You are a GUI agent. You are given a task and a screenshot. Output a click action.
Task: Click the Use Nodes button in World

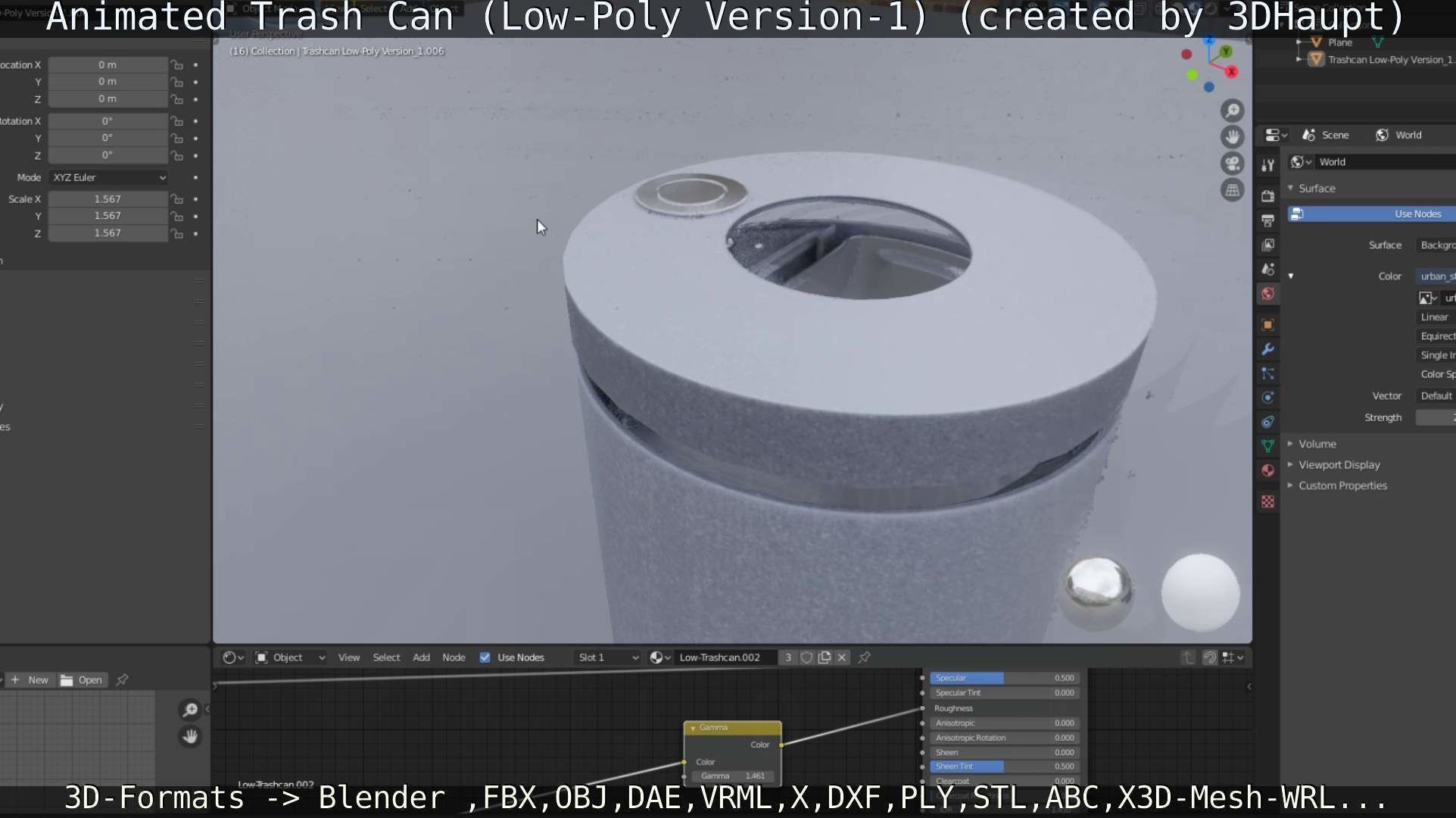pyautogui.click(x=1371, y=214)
